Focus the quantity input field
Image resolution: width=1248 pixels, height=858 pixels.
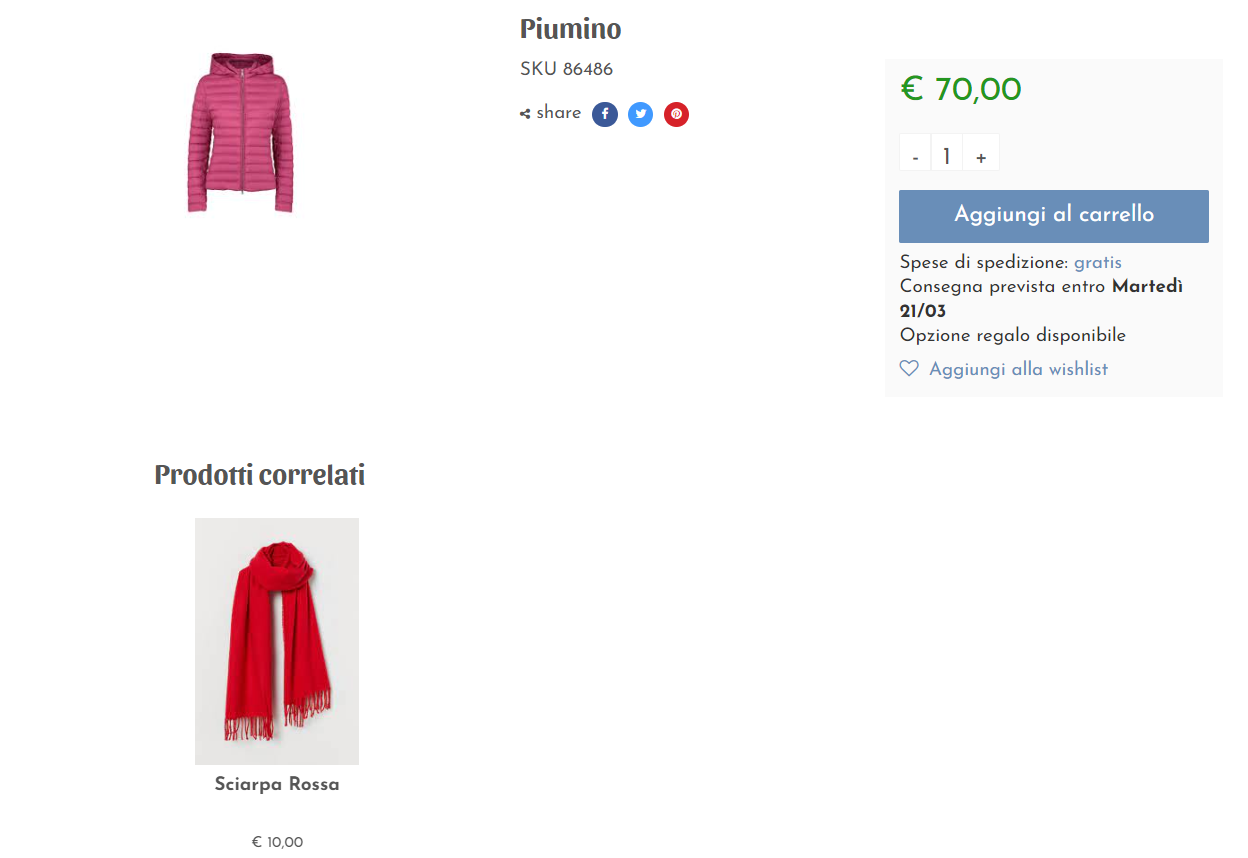[x=947, y=157]
